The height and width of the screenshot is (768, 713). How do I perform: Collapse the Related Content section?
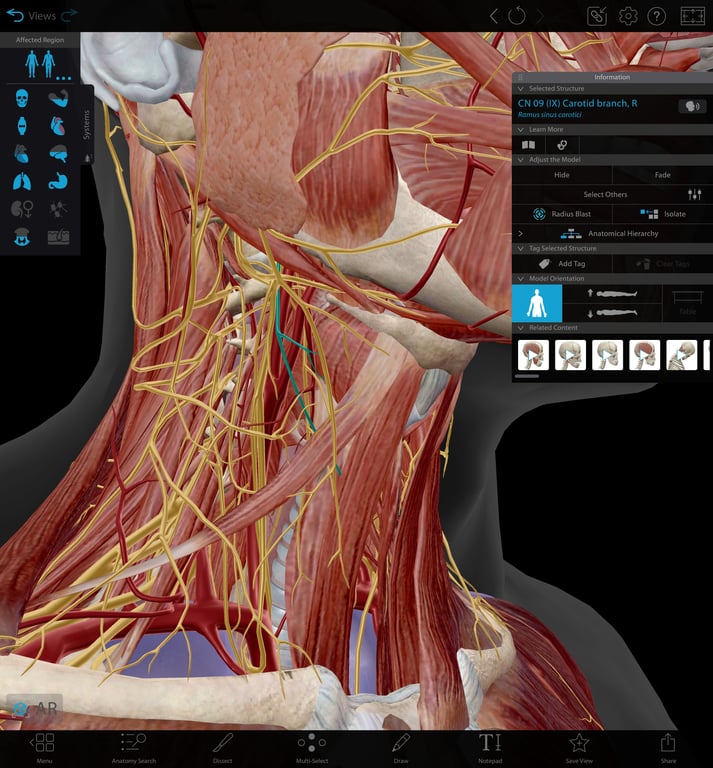tap(521, 328)
